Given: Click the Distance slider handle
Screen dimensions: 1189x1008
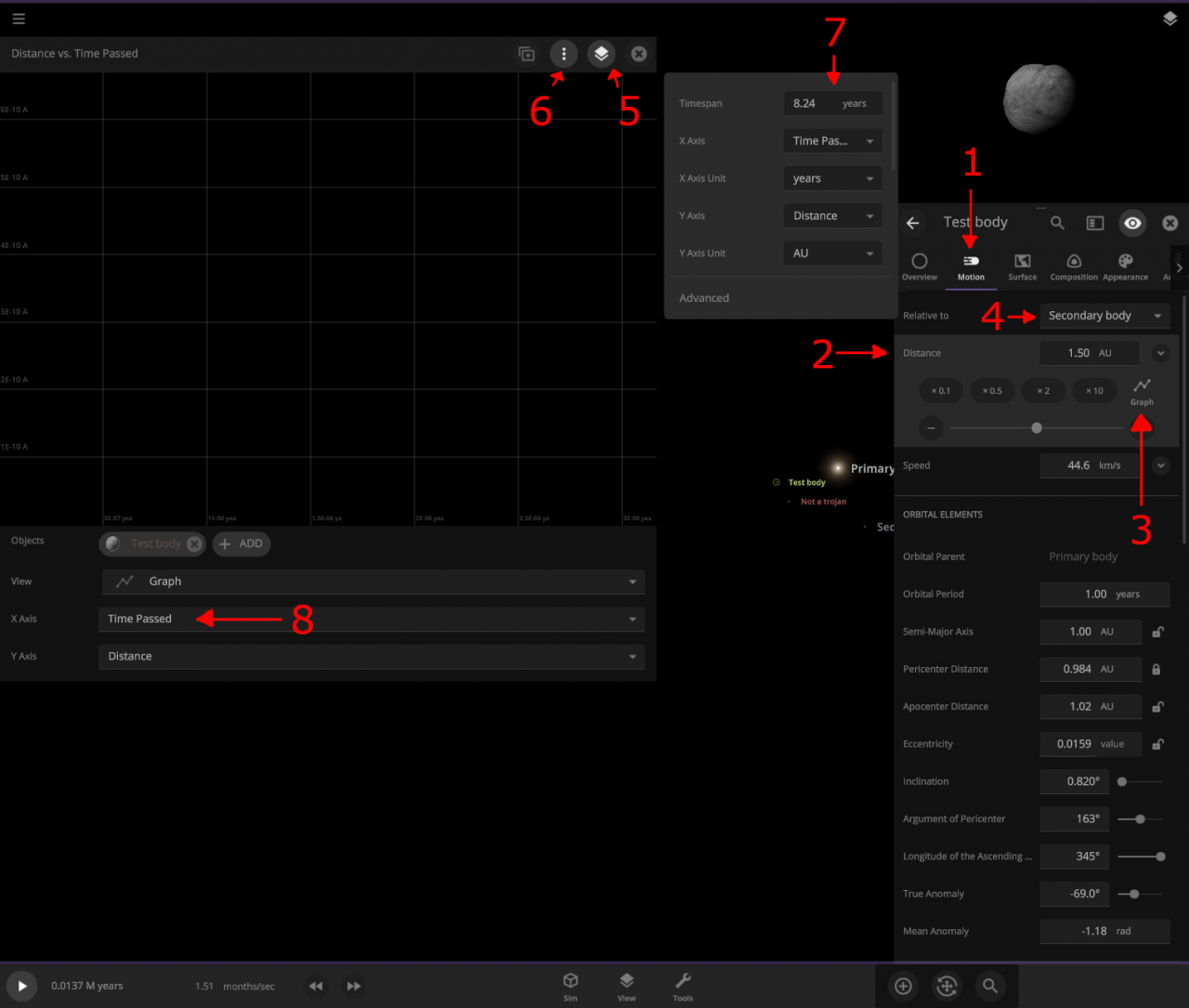Looking at the screenshot, I should click(x=1037, y=428).
